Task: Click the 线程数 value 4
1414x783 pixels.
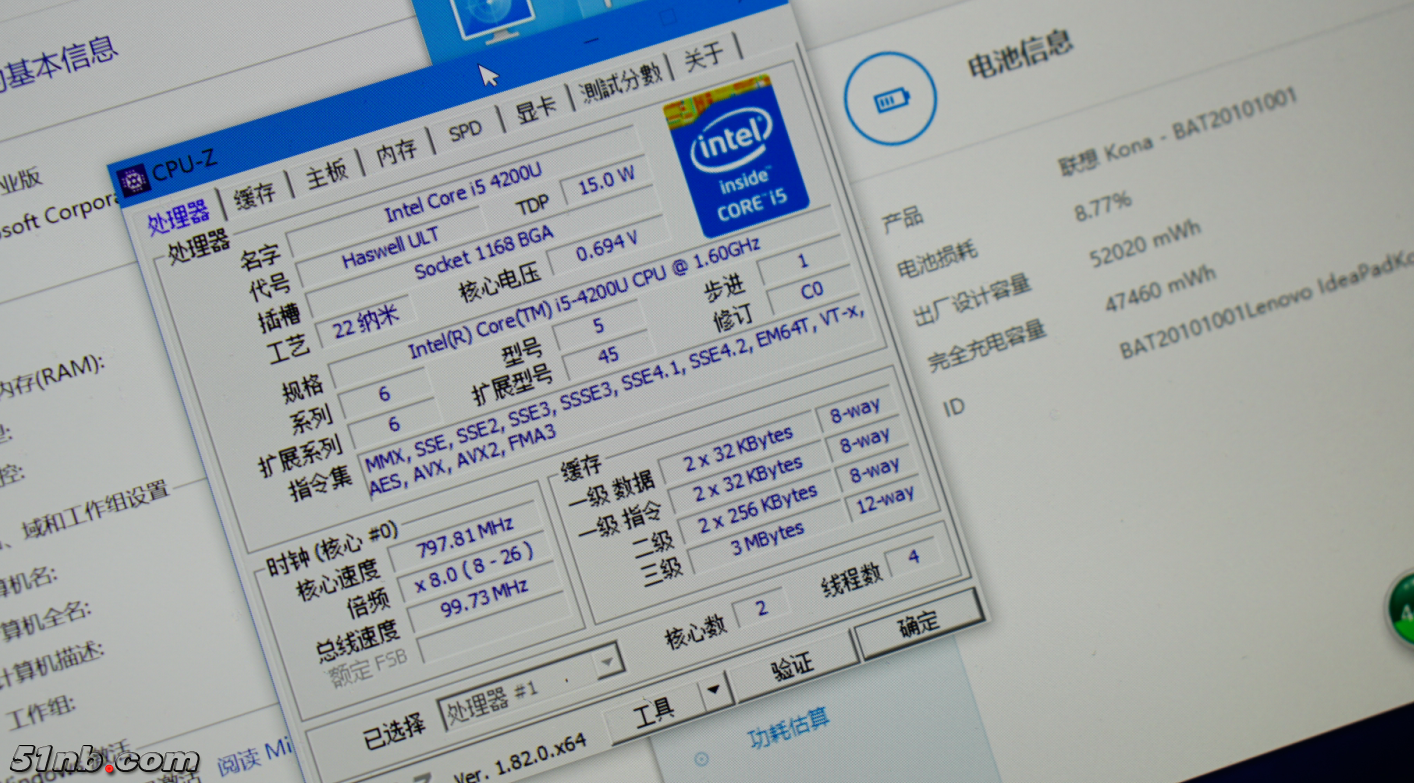Action: pos(913,556)
